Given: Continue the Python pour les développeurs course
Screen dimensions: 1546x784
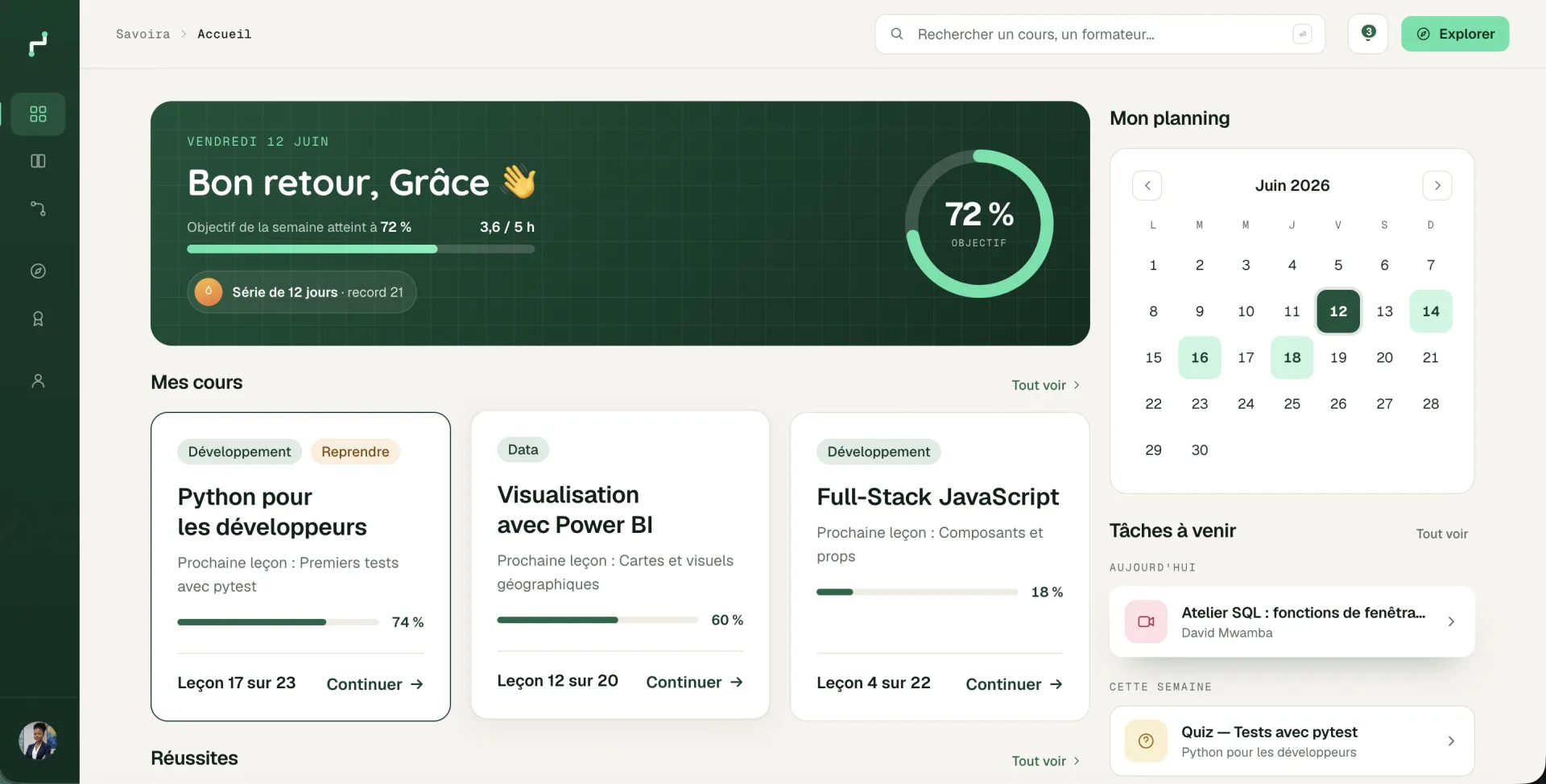Looking at the screenshot, I should (375, 684).
